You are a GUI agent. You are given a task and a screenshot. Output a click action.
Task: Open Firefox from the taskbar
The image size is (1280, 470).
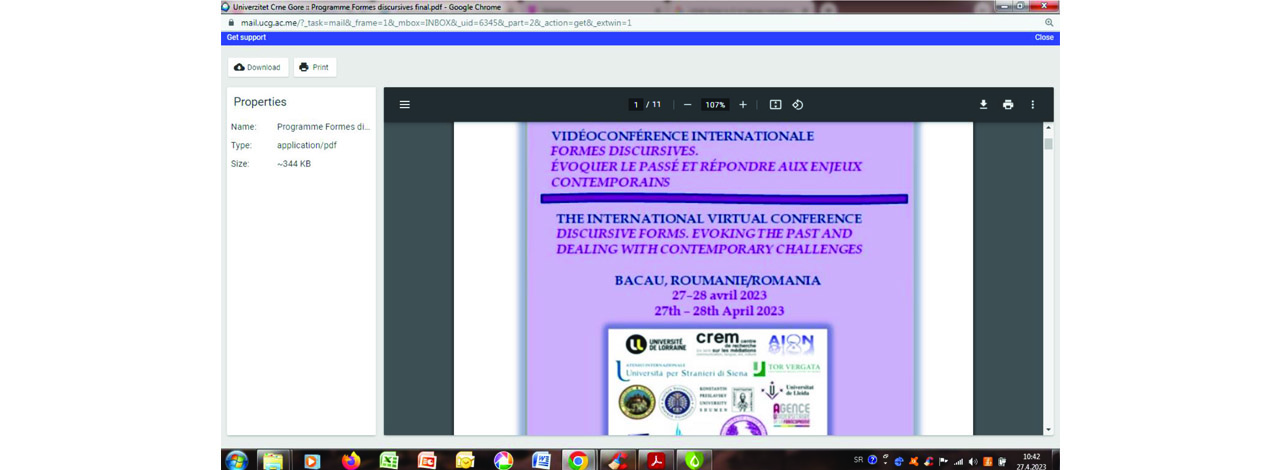click(350, 460)
